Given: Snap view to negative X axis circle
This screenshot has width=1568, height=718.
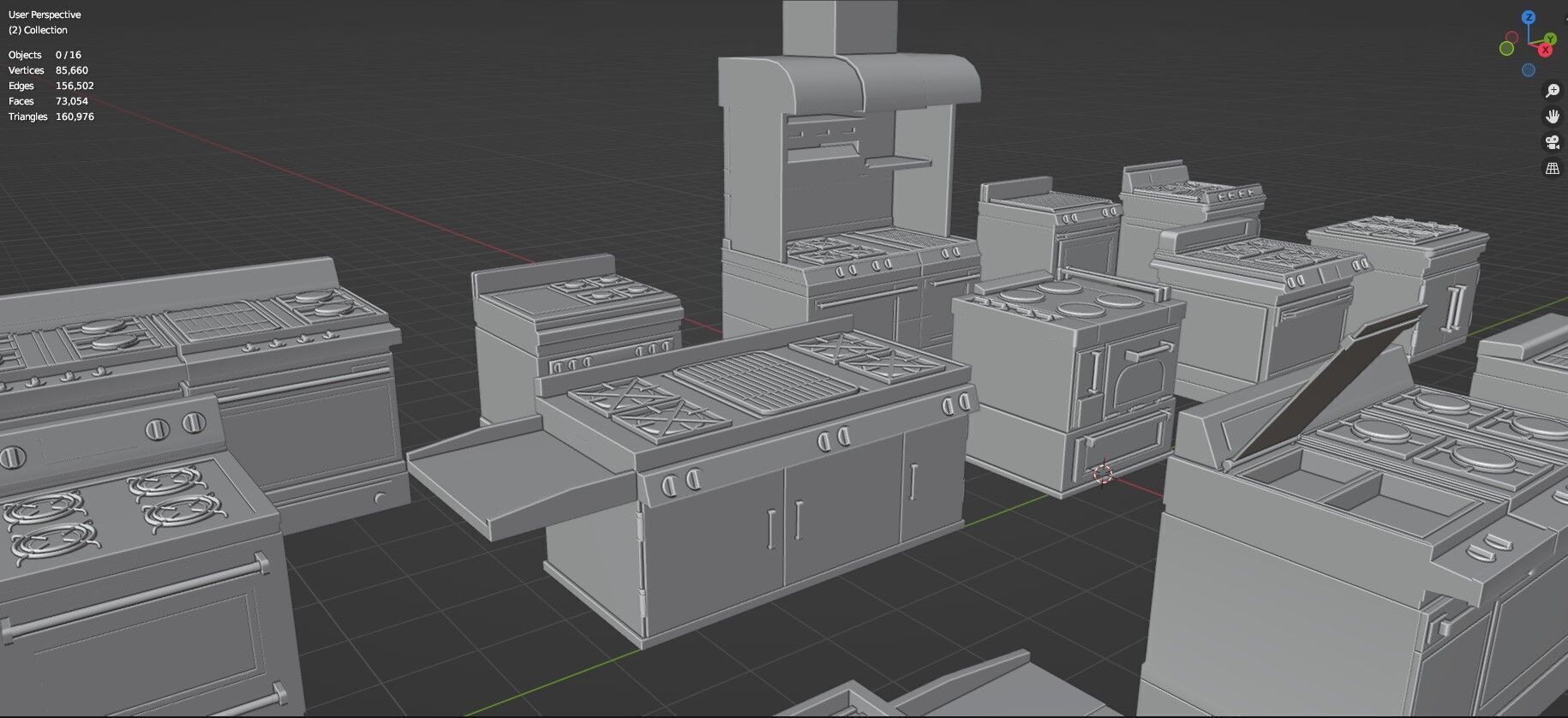Looking at the screenshot, I should coord(1511,37).
